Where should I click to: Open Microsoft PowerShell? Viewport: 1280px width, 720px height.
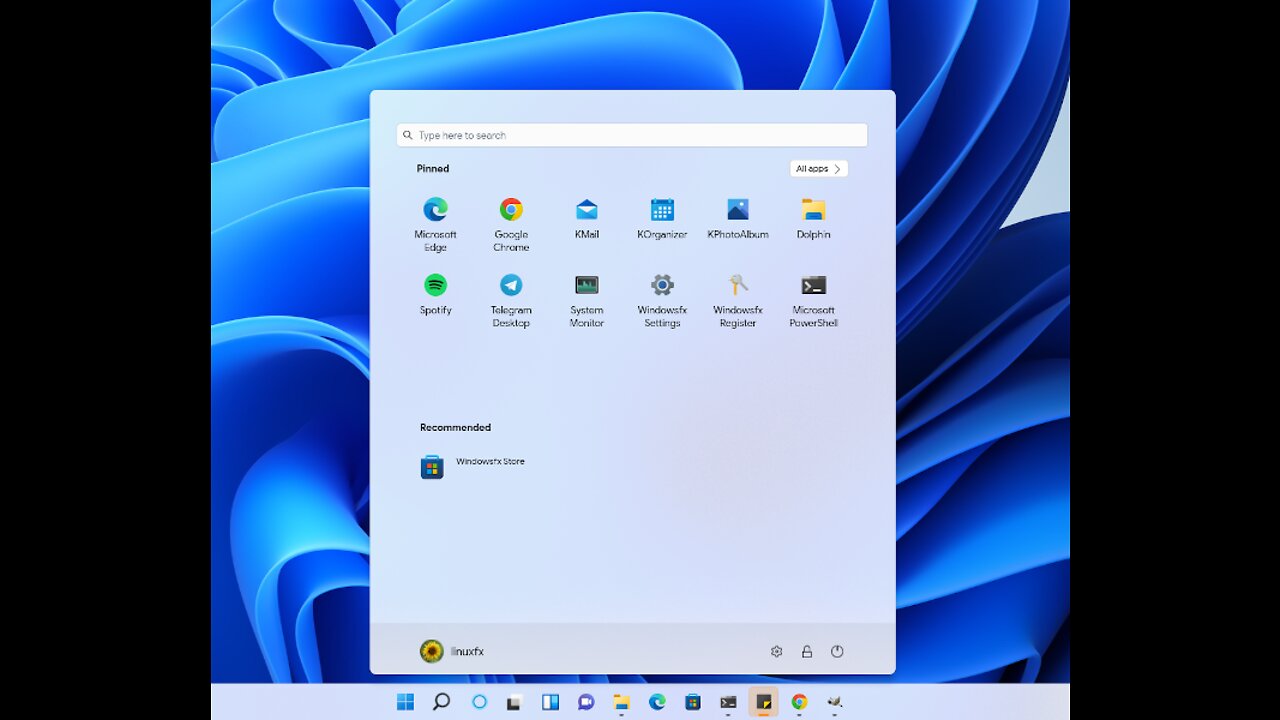tap(813, 300)
